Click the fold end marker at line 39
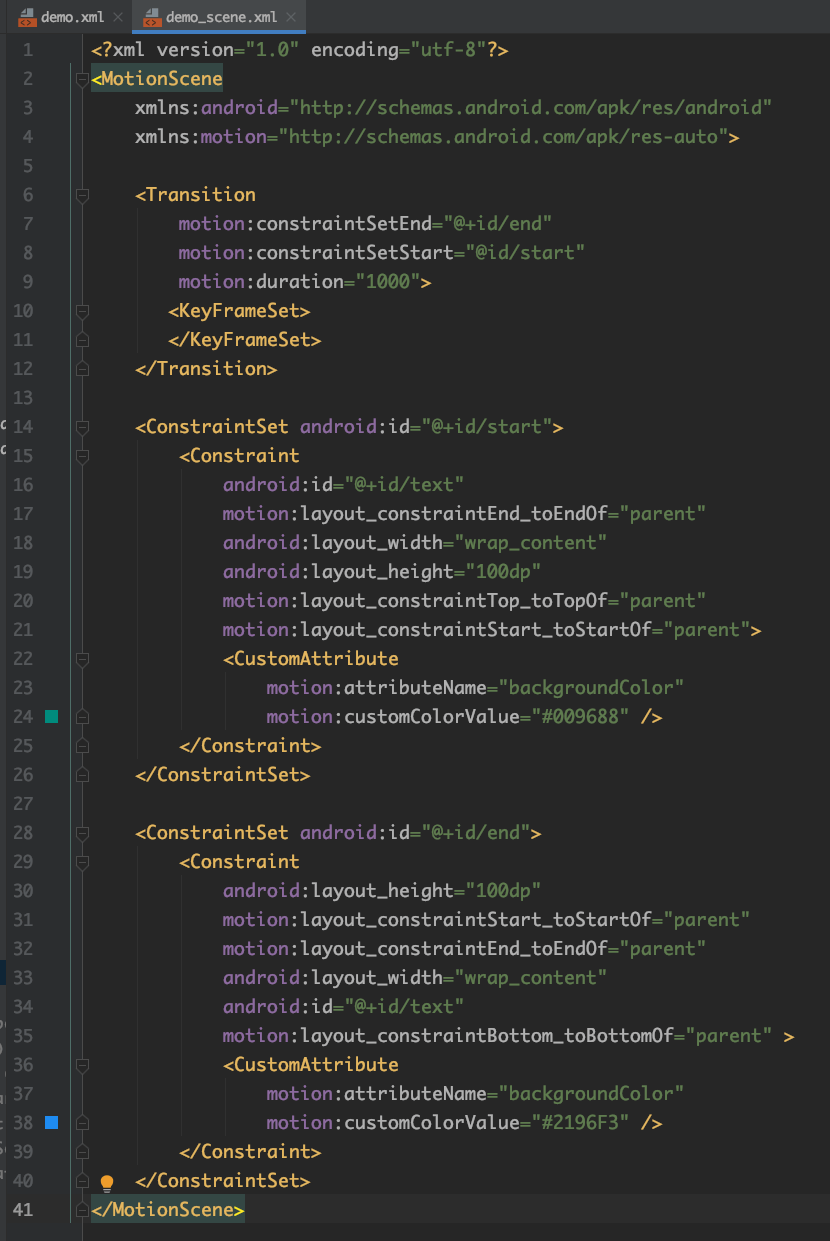The image size is (830, 1241). pyautogui.click(x=82, y=1151)
